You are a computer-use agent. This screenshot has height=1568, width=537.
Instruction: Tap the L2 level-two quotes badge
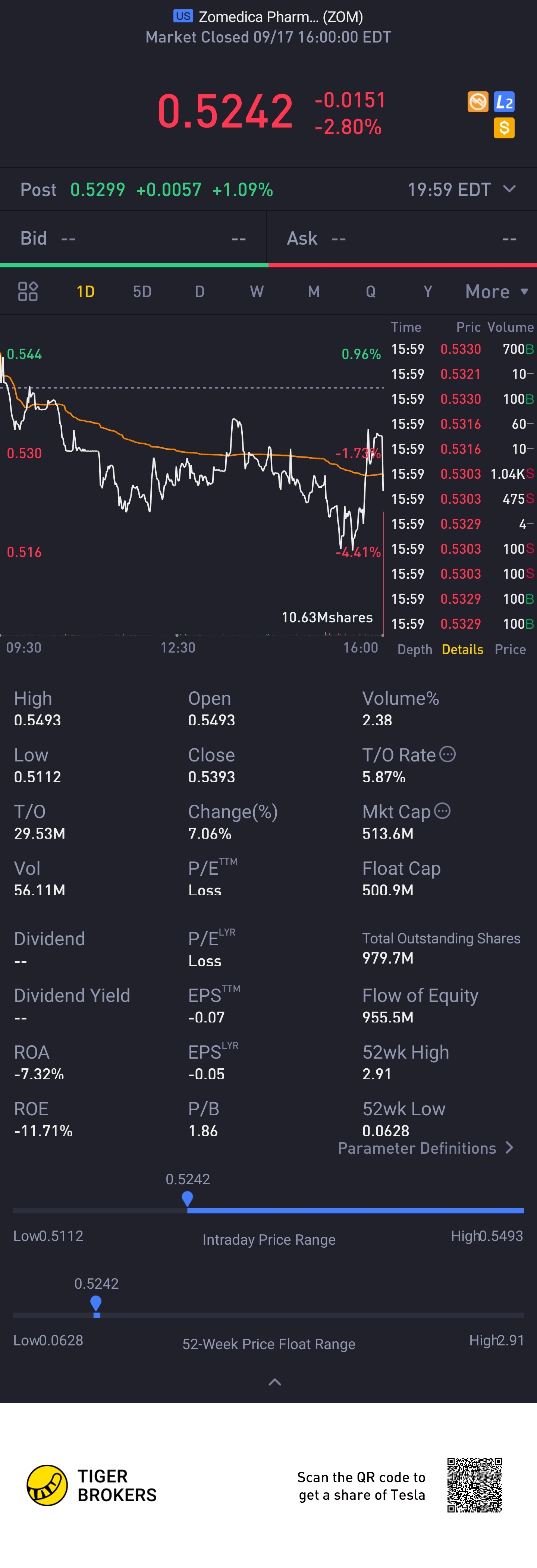click(504, 102)
